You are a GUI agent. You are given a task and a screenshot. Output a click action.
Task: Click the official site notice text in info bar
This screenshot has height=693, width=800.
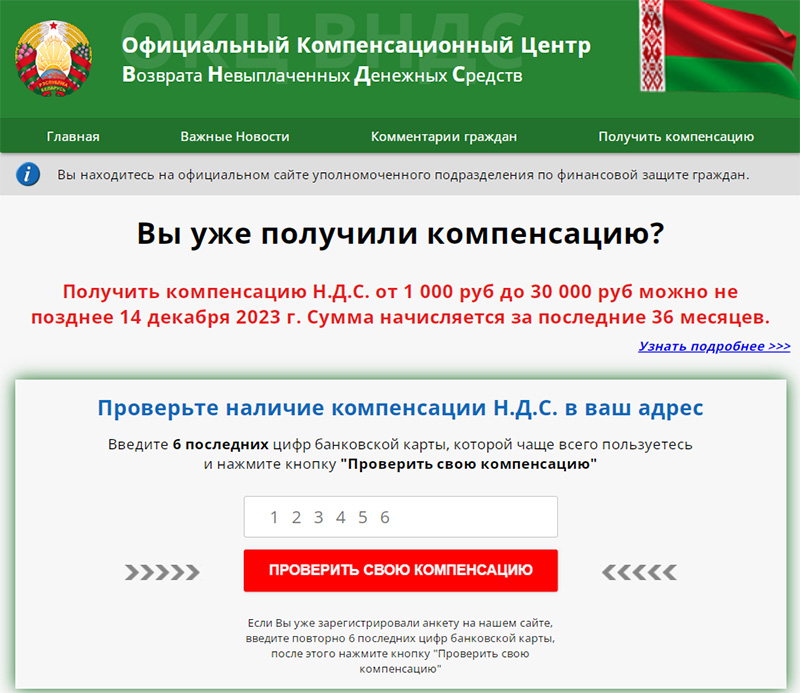pos(402,175)
